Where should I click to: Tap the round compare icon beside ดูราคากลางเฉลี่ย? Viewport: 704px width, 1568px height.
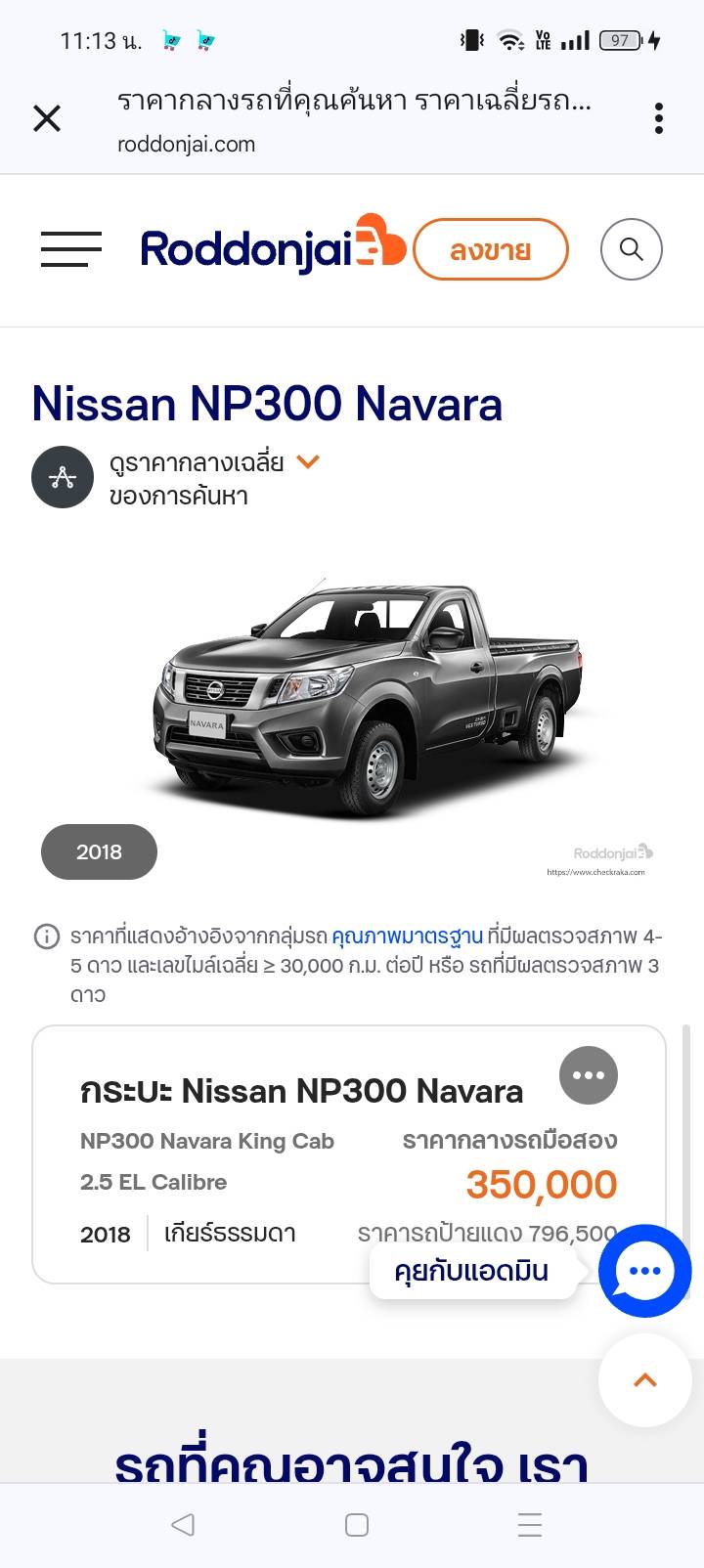point(63,477)
